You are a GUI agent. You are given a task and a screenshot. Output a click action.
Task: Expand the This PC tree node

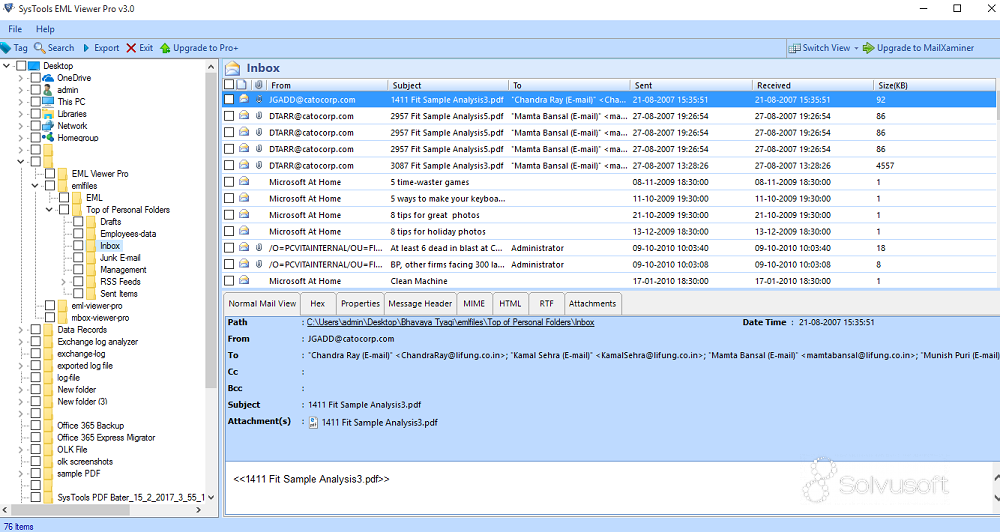(x=20, y=102)
